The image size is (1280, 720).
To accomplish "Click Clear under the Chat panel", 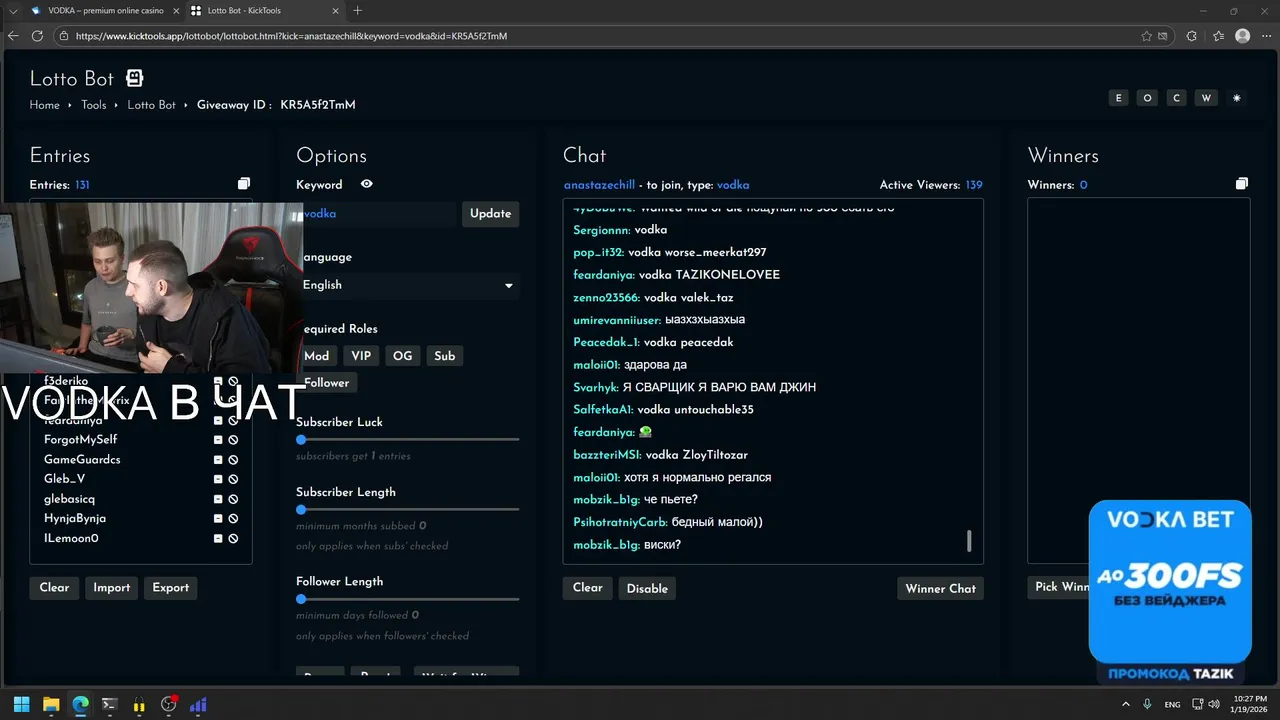I will click(x=587, y=588).
